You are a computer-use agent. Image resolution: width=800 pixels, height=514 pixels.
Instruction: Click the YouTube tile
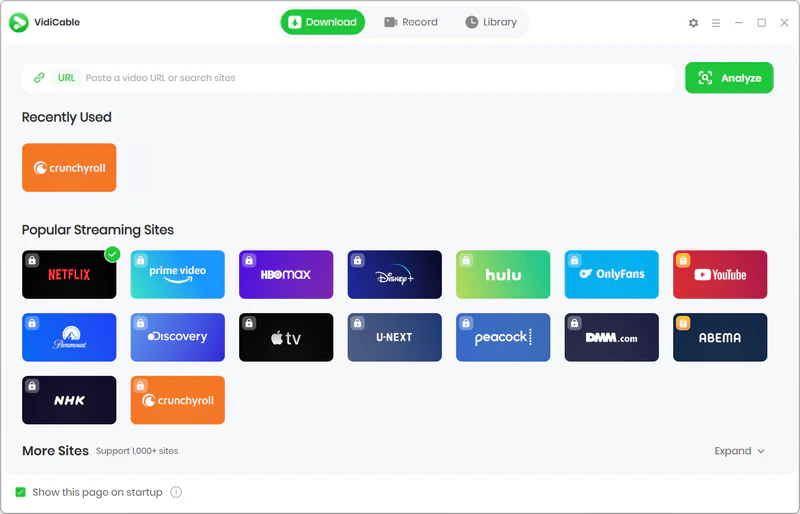(x=720, y=274)
